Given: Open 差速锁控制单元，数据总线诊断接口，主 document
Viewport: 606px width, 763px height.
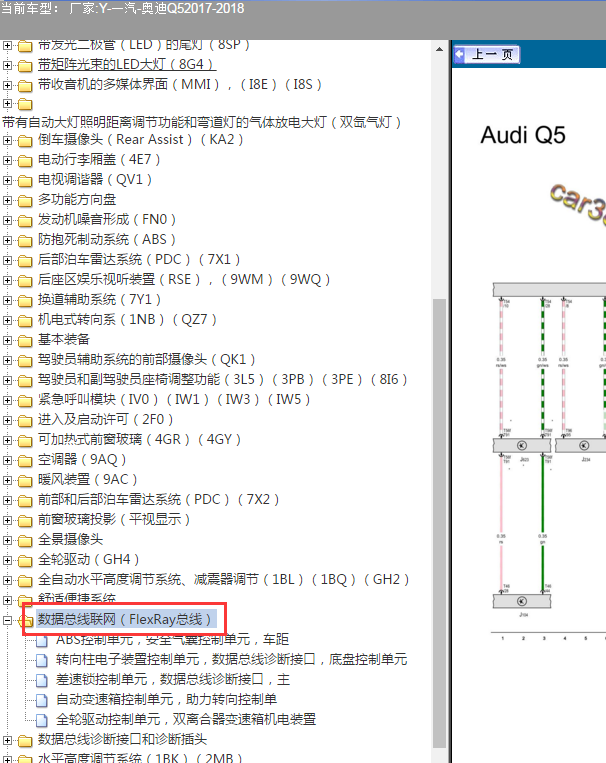Looking at the screenshot, I should coord(173,679).
